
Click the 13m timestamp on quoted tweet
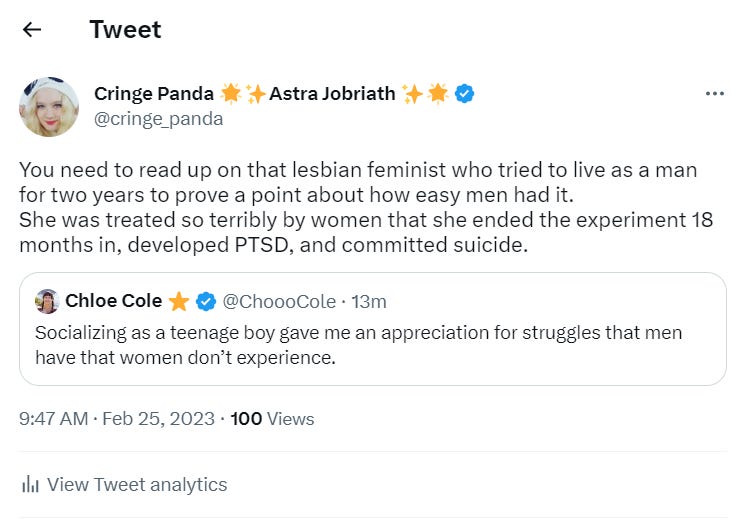click(370, 301)
